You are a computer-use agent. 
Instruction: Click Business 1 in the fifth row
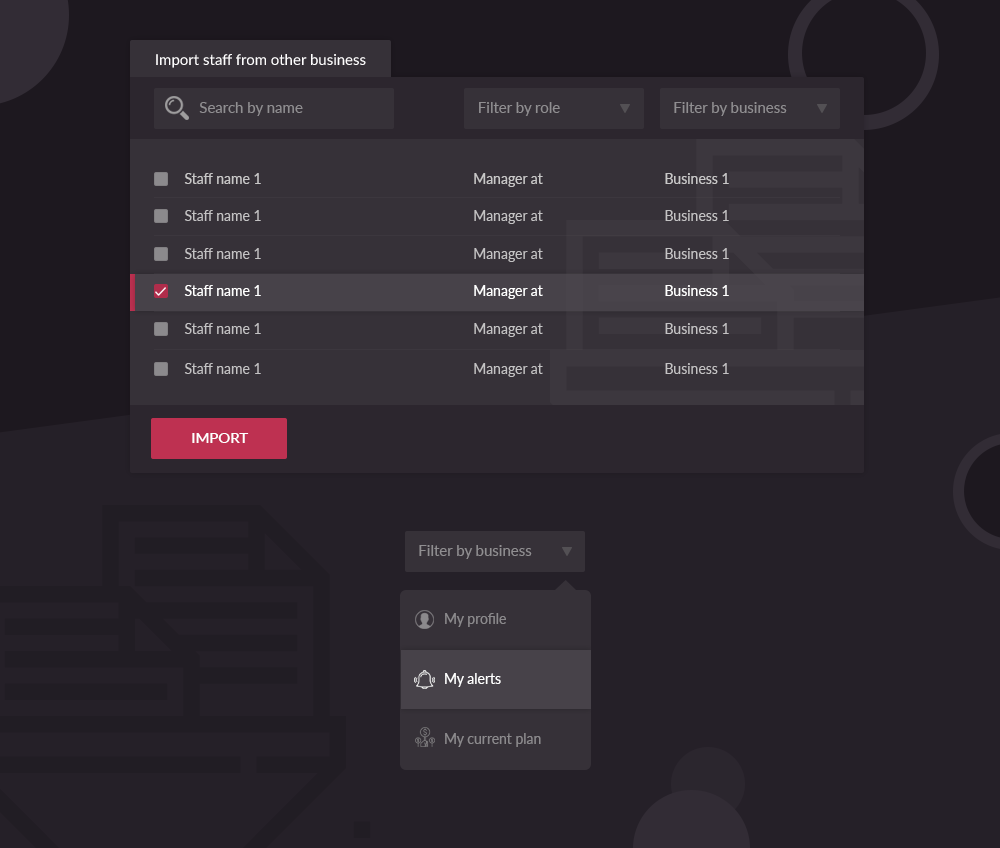tap(696, 329)
